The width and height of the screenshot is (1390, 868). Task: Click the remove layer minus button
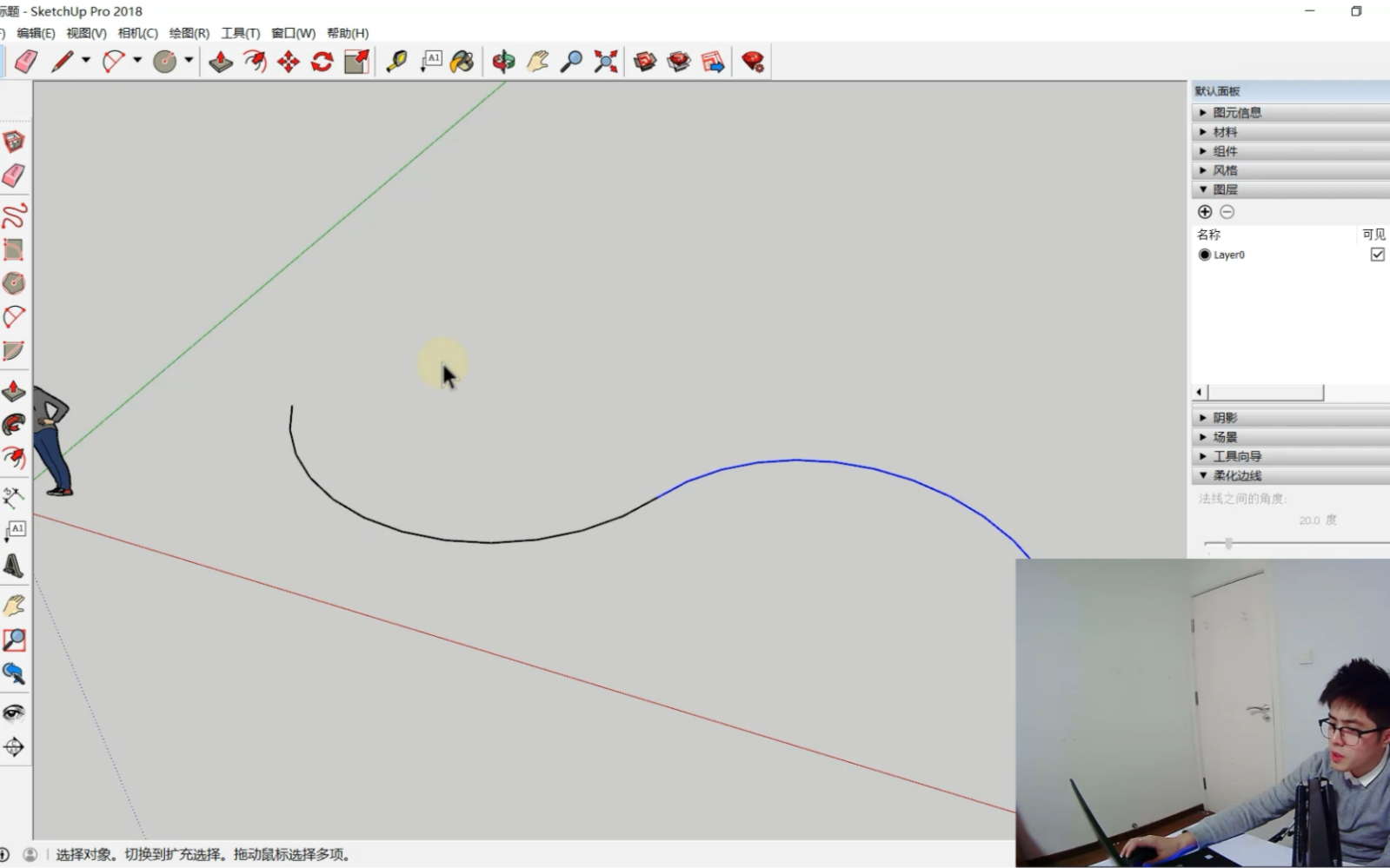[x=1227, y=212]
